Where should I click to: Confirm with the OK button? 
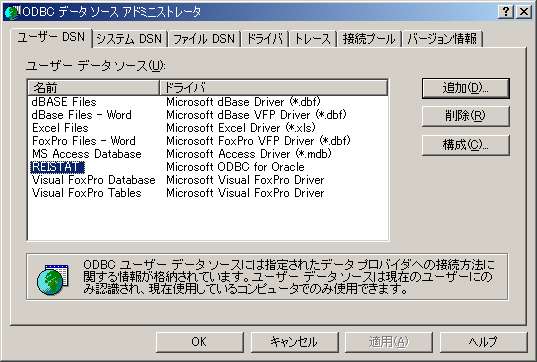point(199,342)
